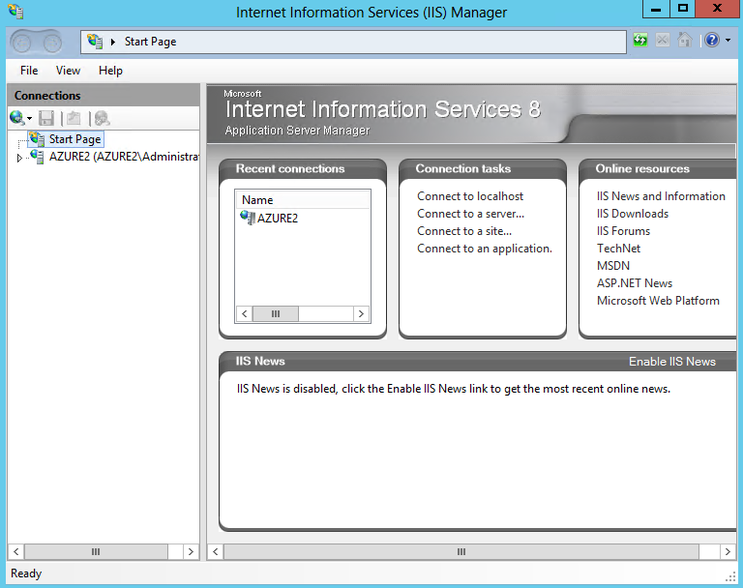The image size is (743, 588).
Task: Open dropdown arrow beside Connections globe icon
Action: [x=29, y=118]
